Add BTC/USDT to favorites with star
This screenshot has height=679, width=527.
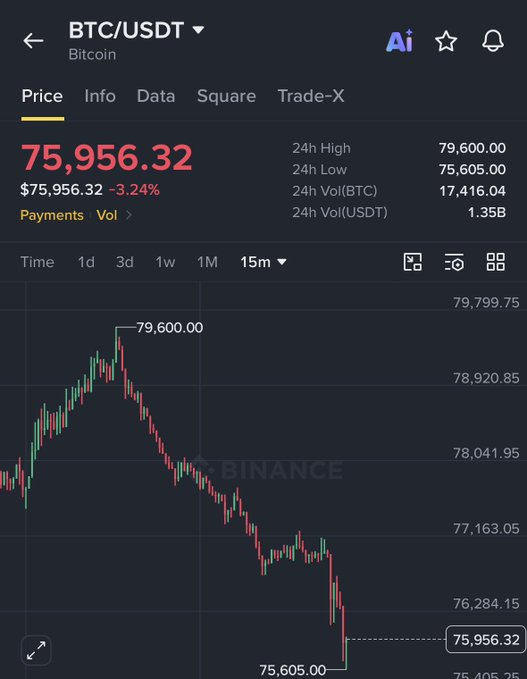446,41
